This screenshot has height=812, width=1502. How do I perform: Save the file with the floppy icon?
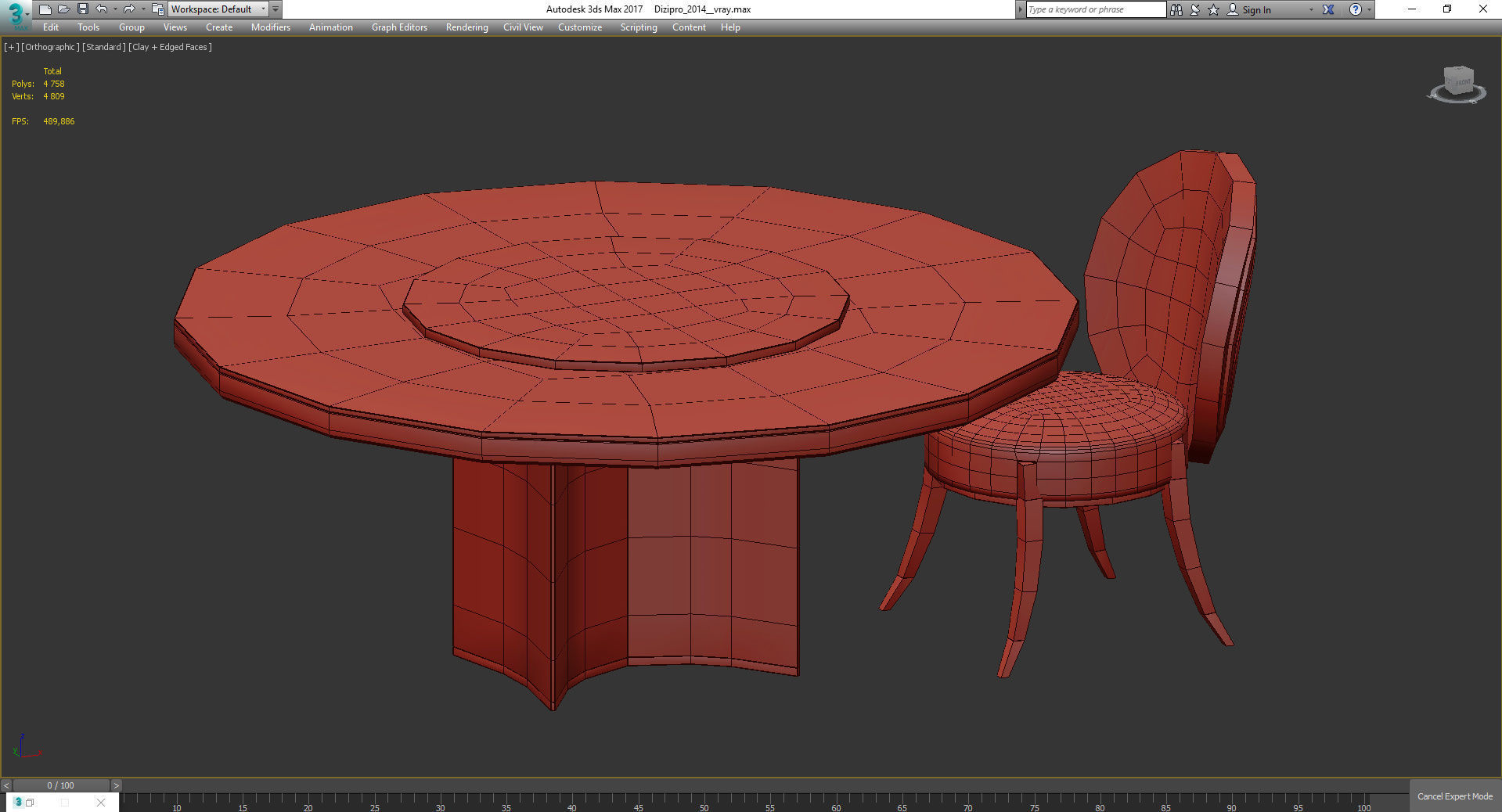pyautogui.click(x=83, y=9)
